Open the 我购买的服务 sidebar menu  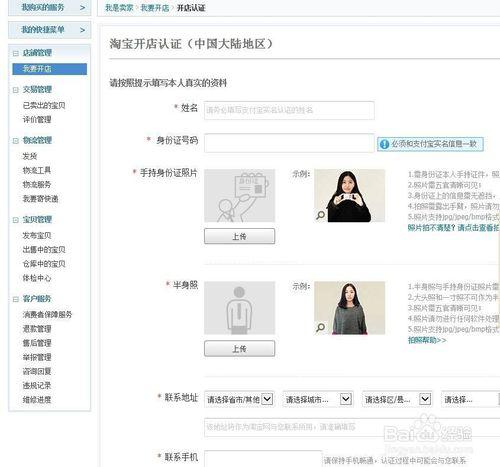tap(49, 7)
